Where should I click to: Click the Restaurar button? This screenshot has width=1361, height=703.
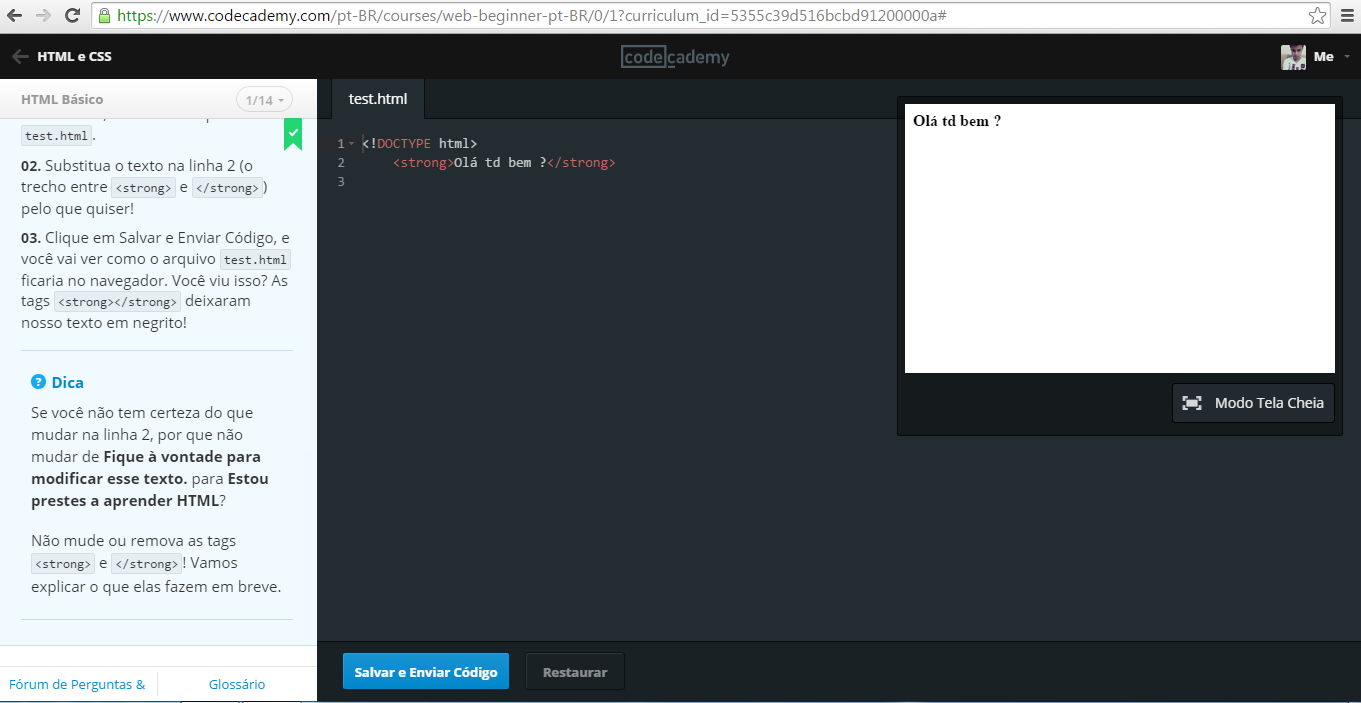coord(574,671)
